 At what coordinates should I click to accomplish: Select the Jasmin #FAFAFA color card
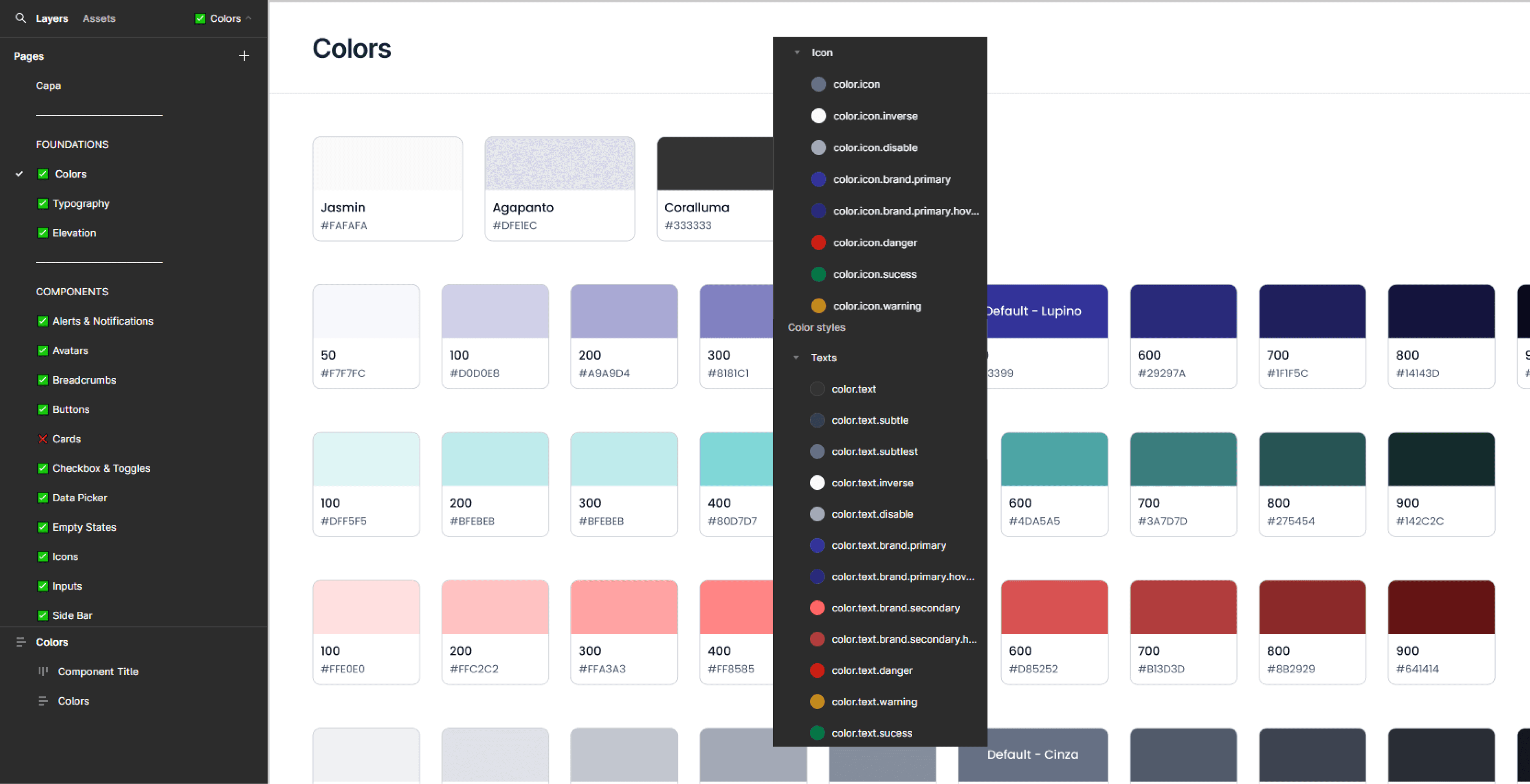(387, 189)
